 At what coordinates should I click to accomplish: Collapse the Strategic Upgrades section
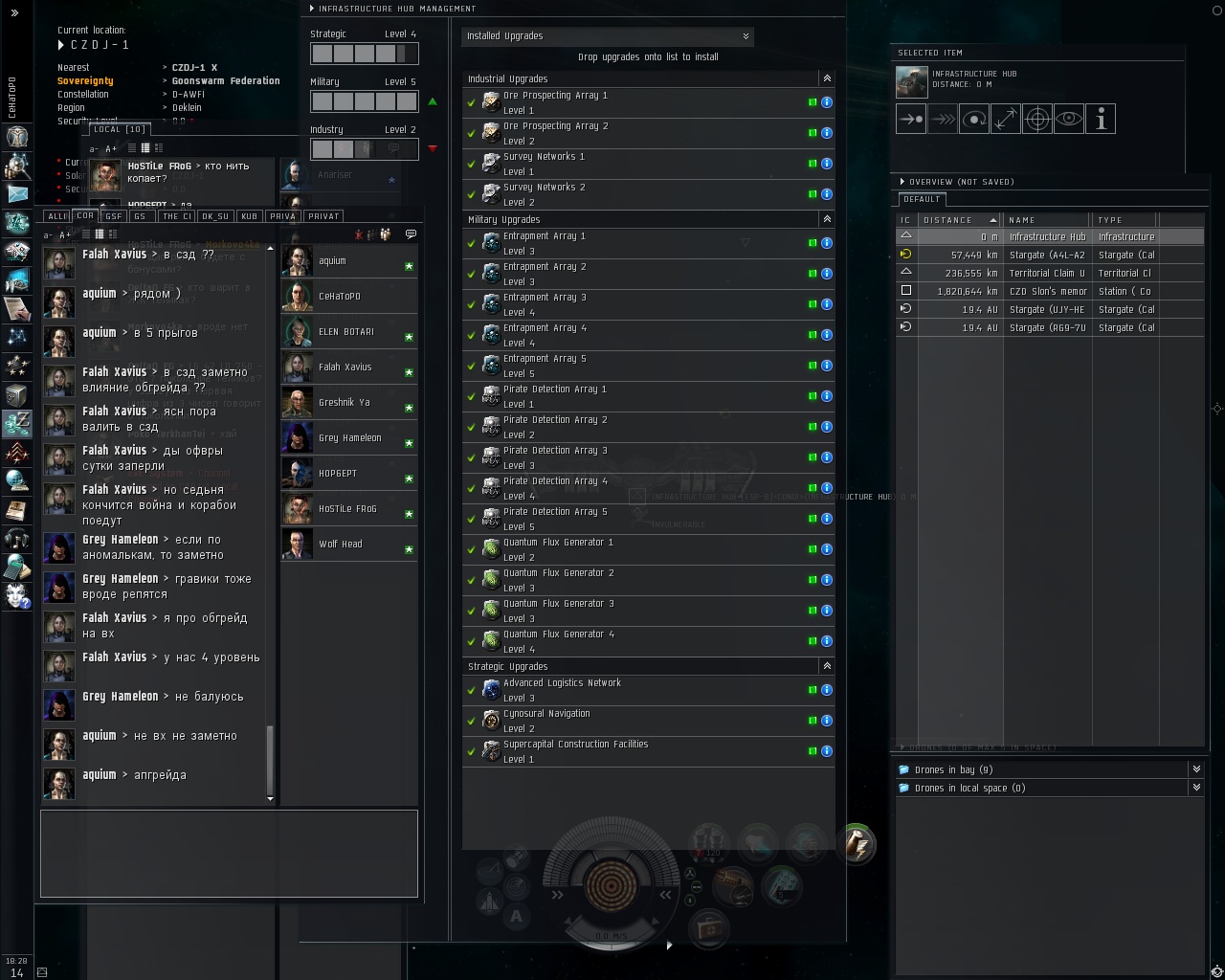pos(827,666)
